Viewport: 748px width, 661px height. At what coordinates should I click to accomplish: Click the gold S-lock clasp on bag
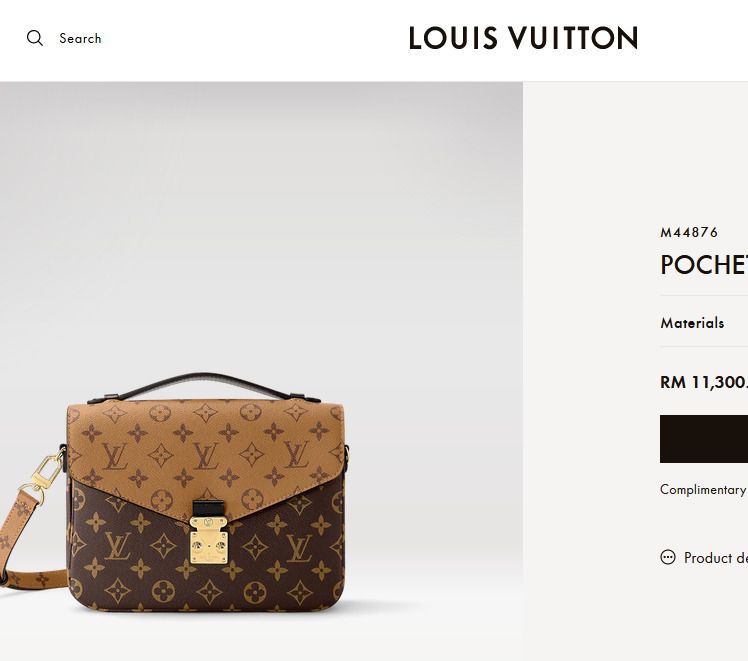pyautogui.click(x=209, y=540)
